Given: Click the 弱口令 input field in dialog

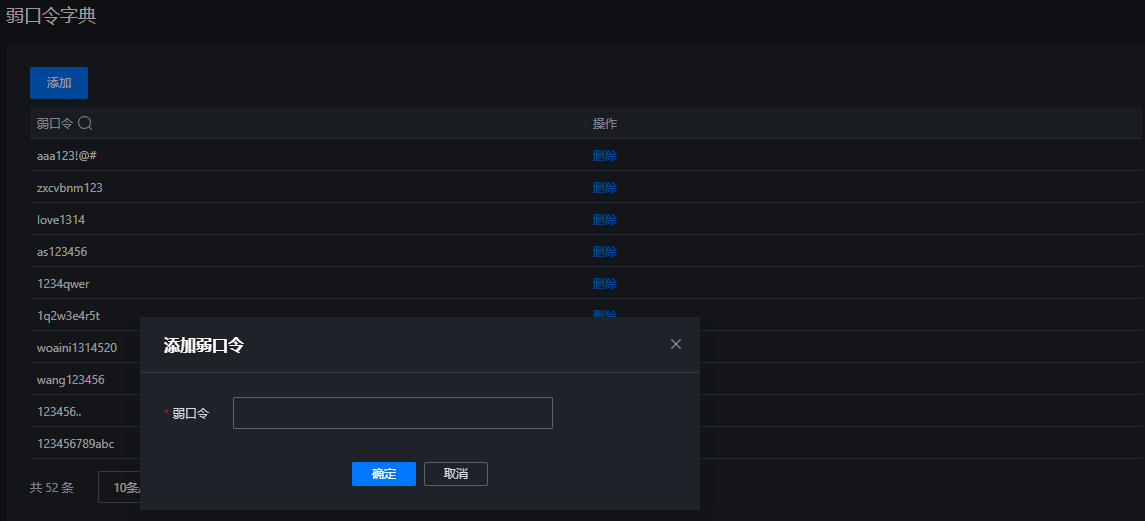Looking at the screenshot, I should point(393,413).
